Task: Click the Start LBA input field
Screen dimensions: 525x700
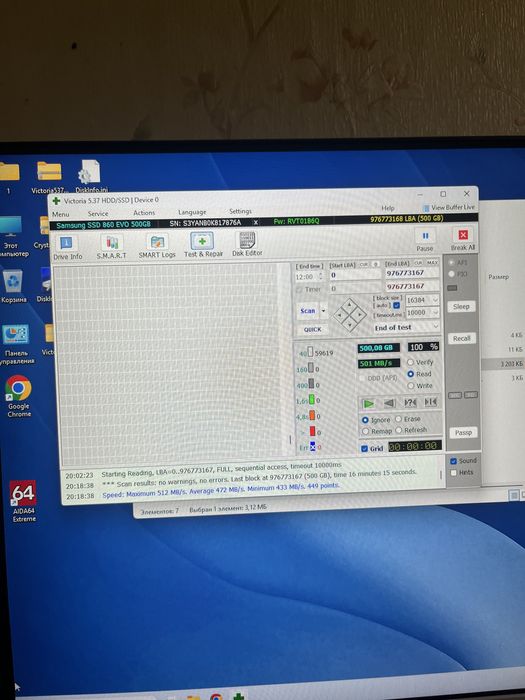Action: point(355,275)
